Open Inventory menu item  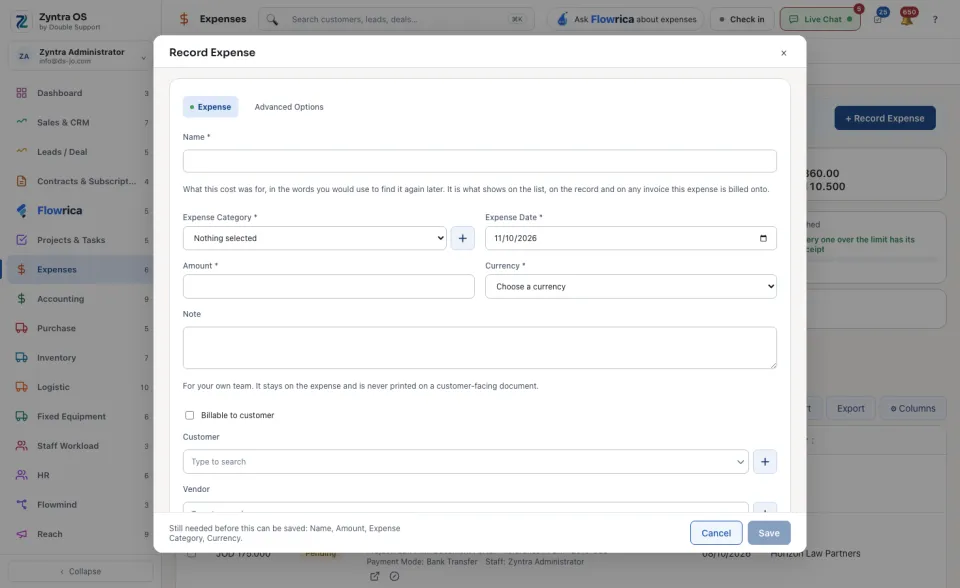point(81,358)
